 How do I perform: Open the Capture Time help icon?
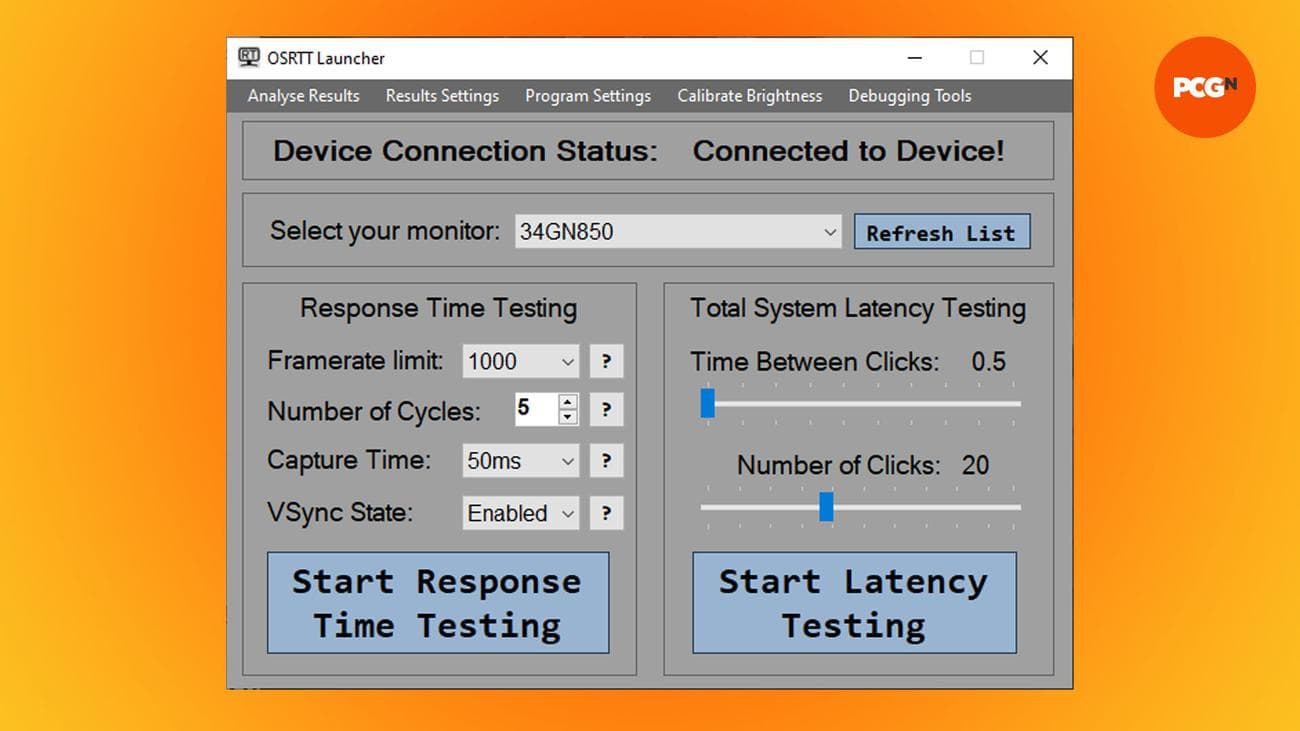coord(606,461)
